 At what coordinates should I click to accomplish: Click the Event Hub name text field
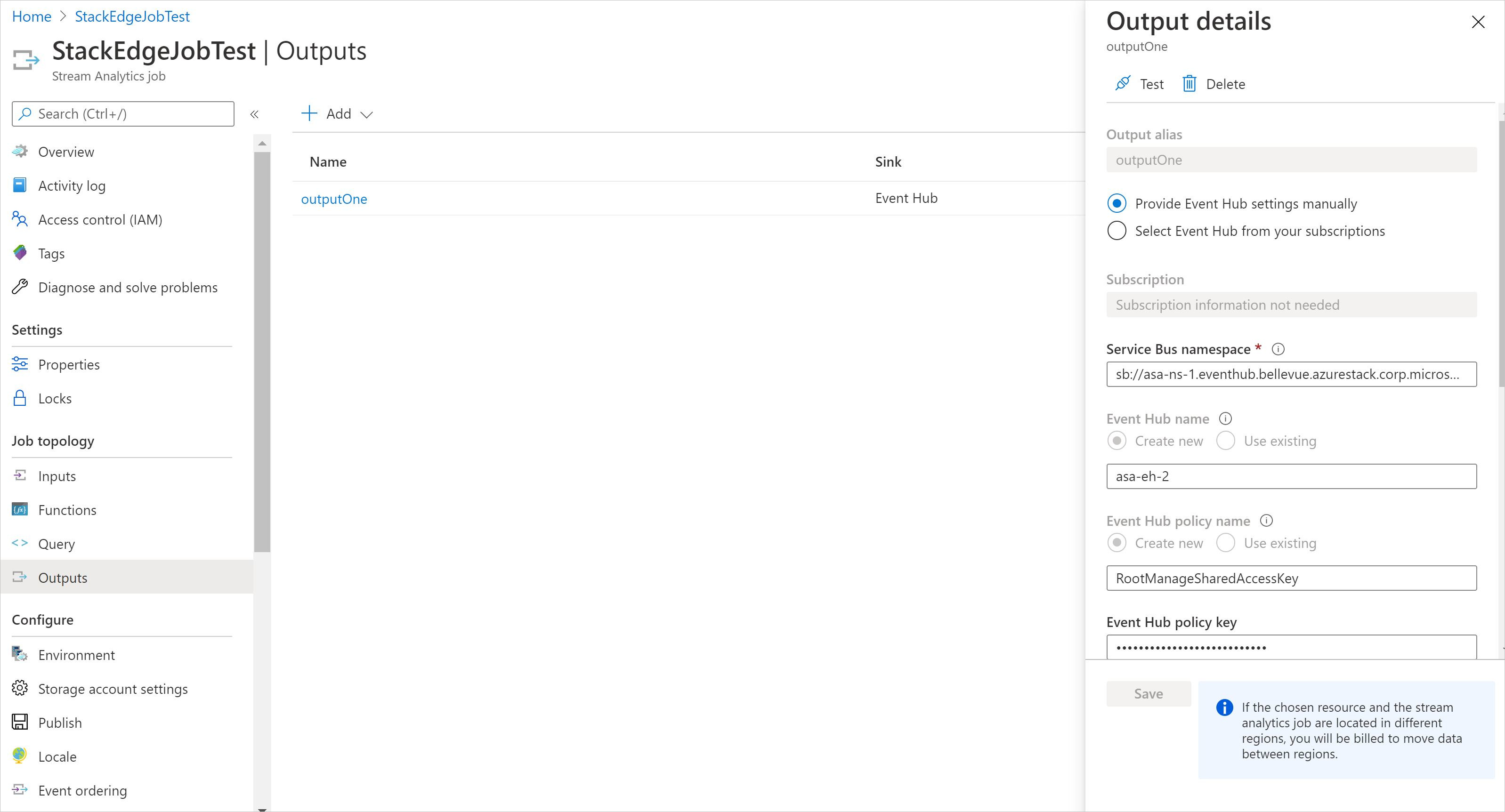pyautogui.click(x=1291, y=476)
